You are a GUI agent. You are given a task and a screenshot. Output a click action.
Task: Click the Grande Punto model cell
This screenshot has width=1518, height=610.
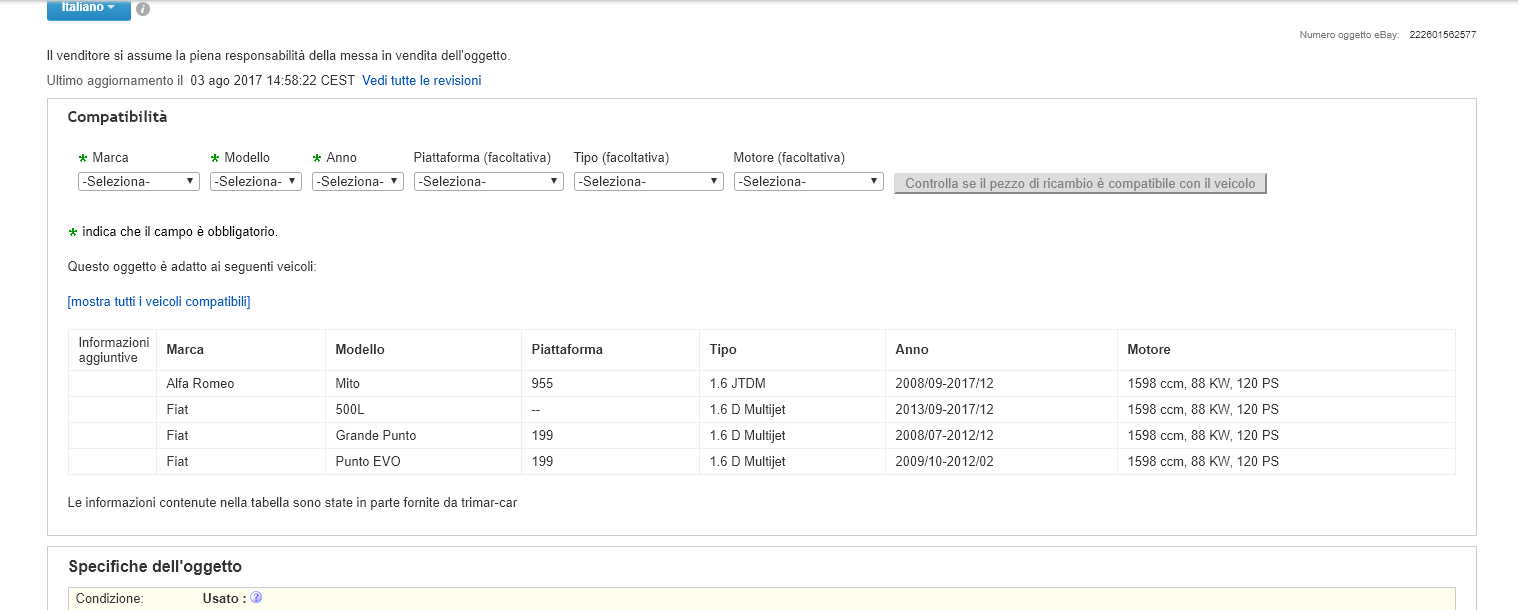pos(376,436)
